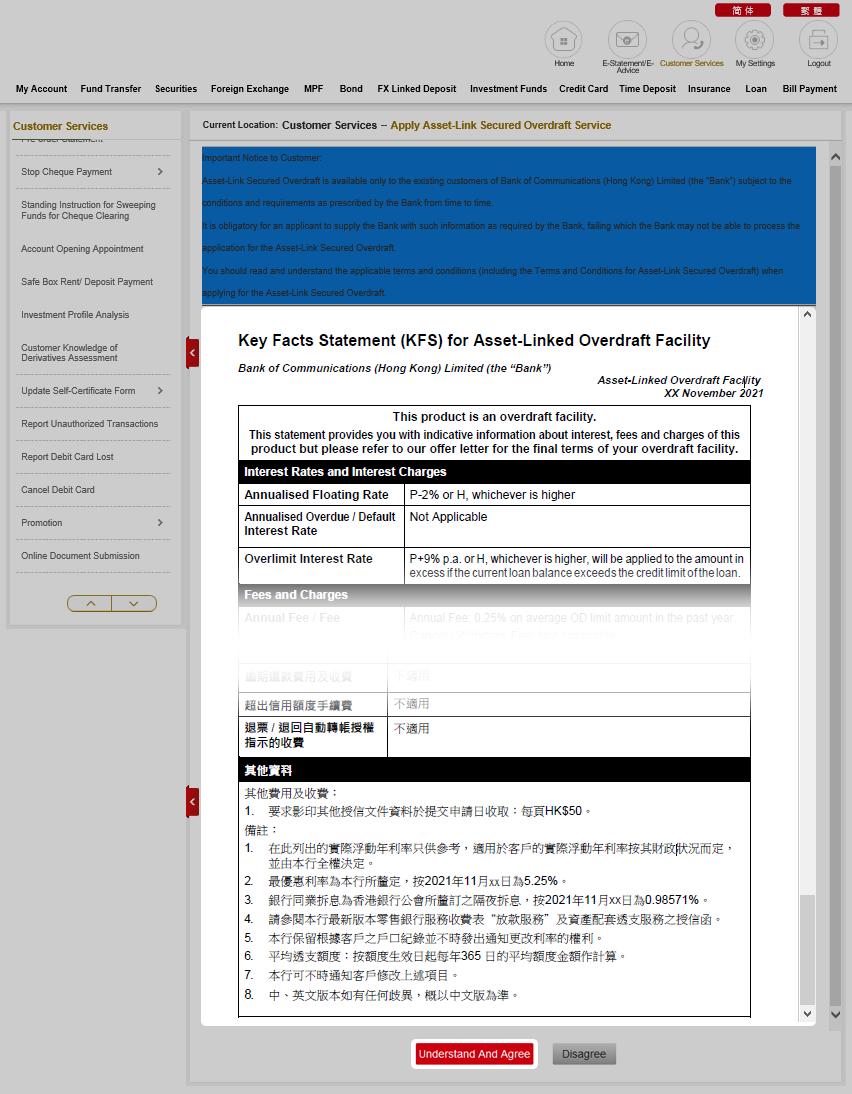This screenshot has width=852, height=1094.
Task: Open the Fund Transfer menu
Action: (x=111, y=89)
